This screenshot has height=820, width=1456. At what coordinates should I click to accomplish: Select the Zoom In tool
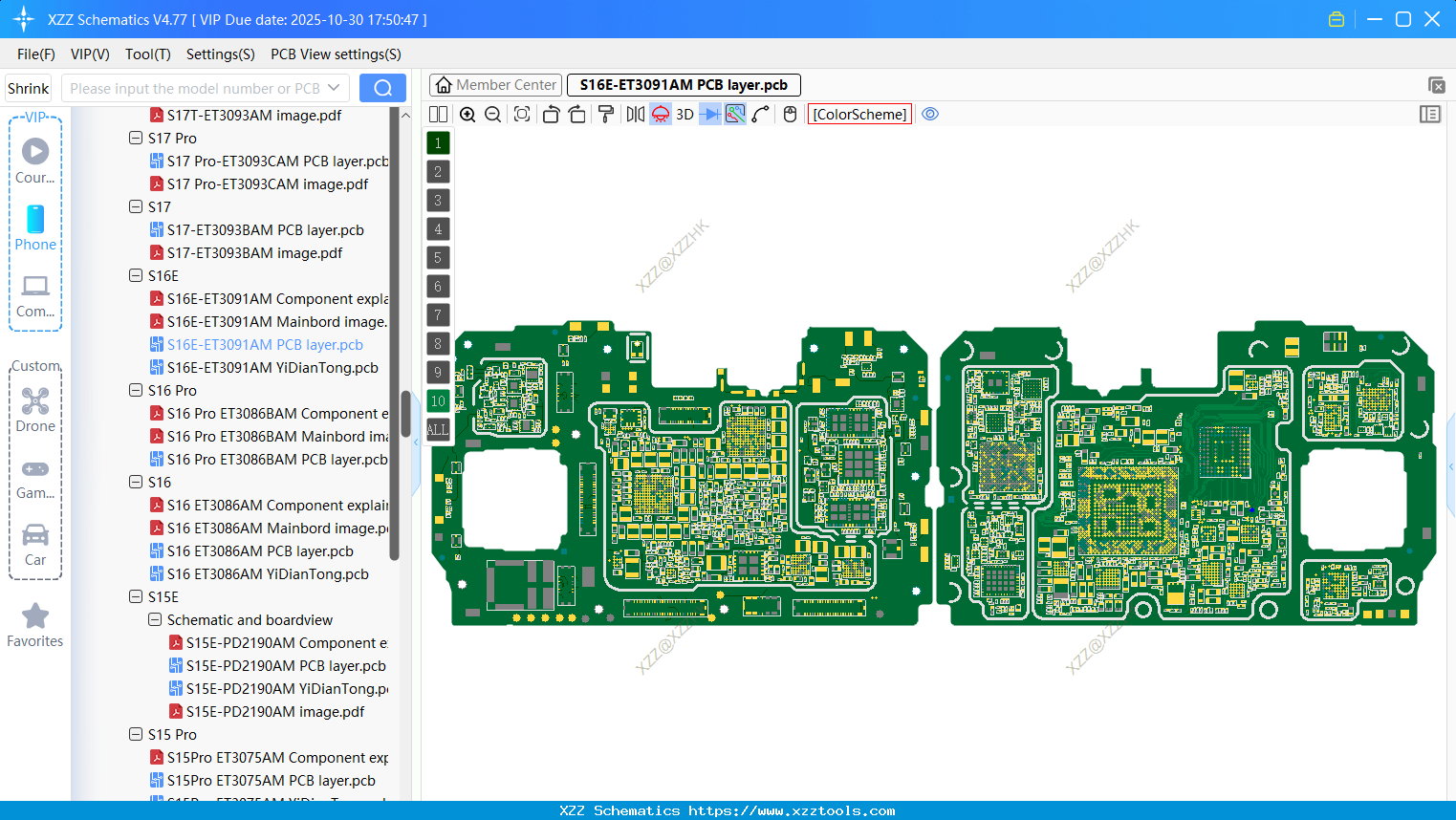467,114
